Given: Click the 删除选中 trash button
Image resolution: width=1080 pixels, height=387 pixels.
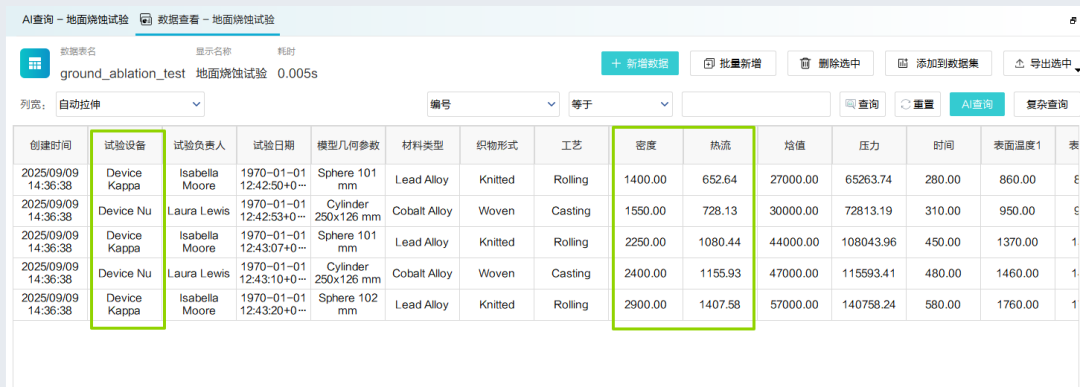Looking at the screenshot, I should click(831, 63).
